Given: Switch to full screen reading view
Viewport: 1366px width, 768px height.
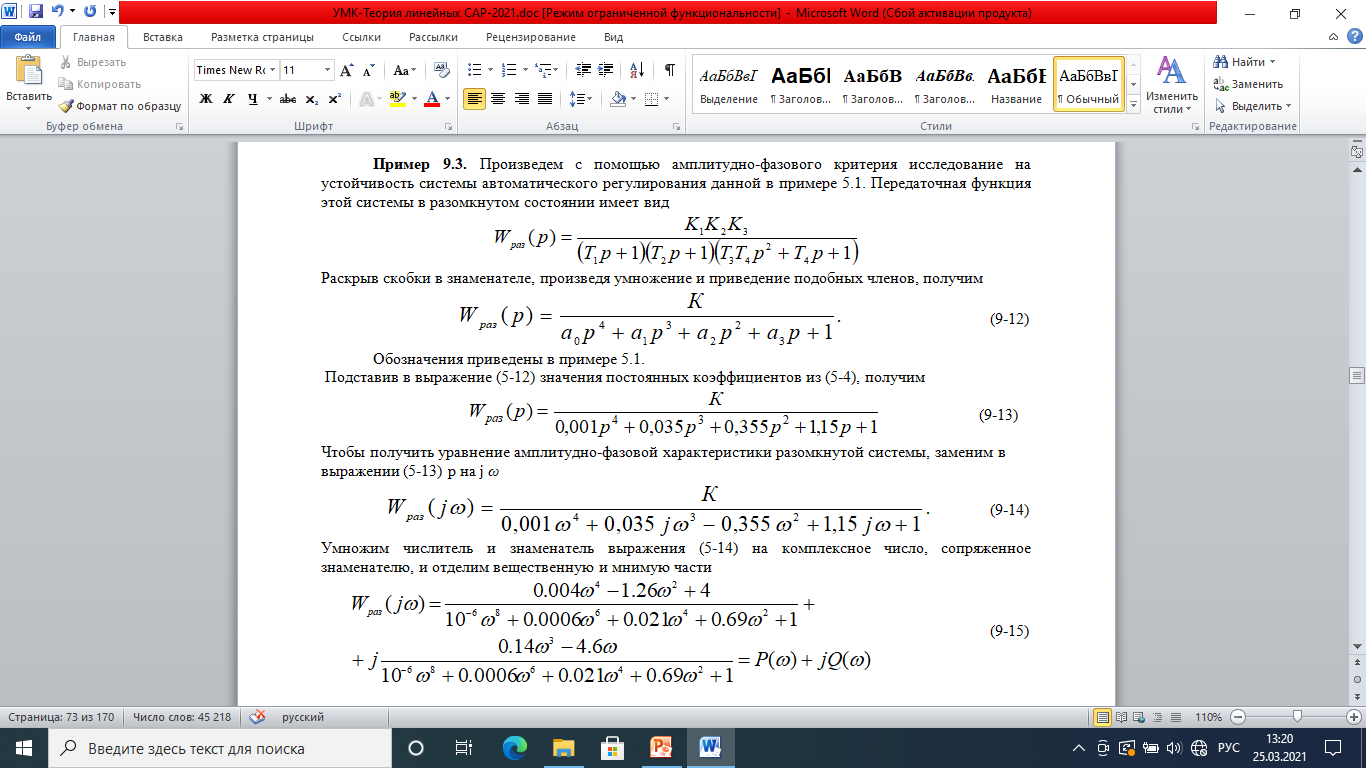Looking at the screenshot, I should click(x=1120, y=717).
